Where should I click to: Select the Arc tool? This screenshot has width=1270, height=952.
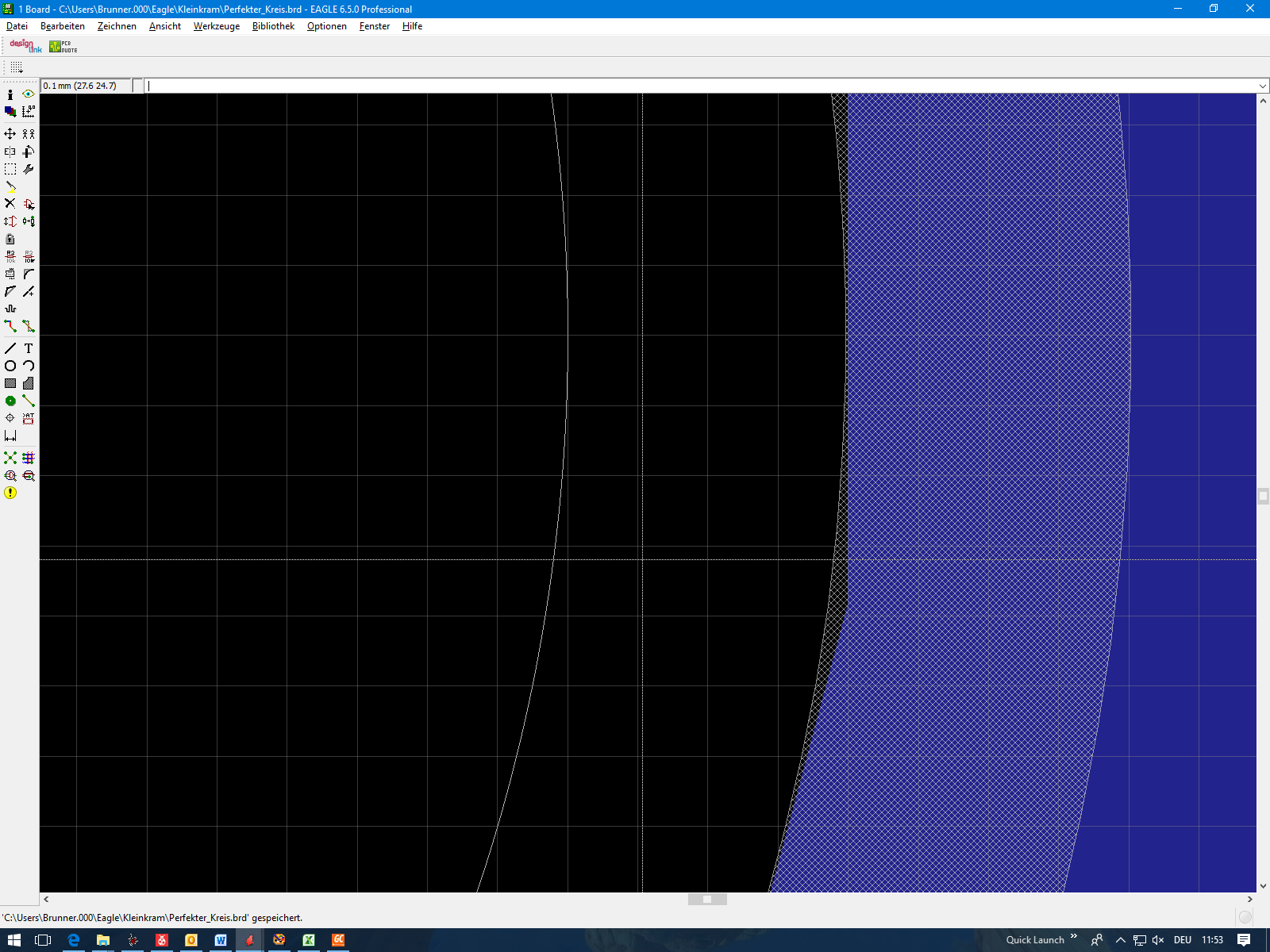coord(29,366)
